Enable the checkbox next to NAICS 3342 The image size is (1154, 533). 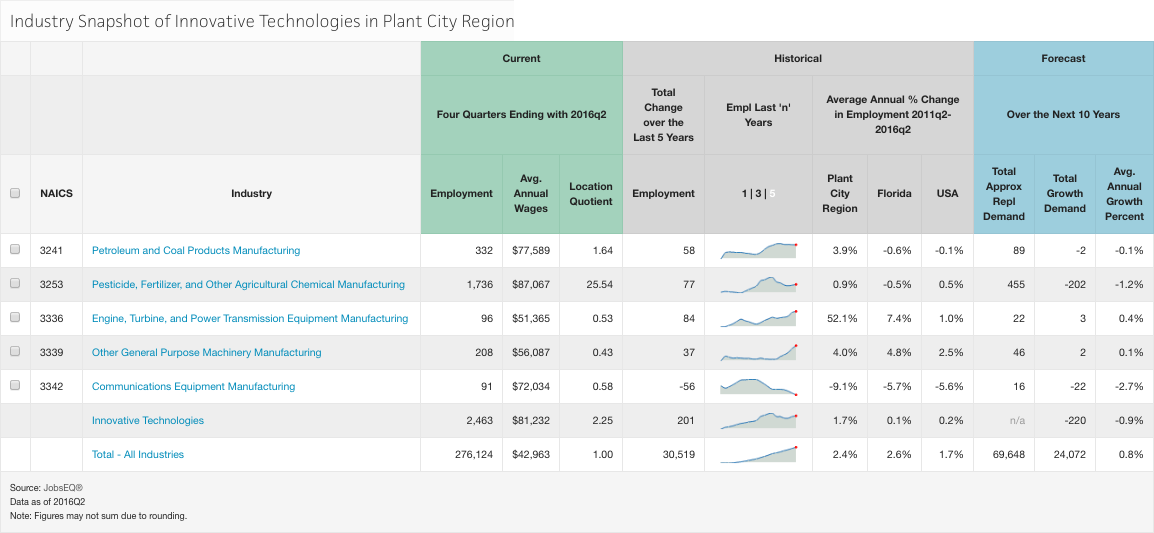15,386
